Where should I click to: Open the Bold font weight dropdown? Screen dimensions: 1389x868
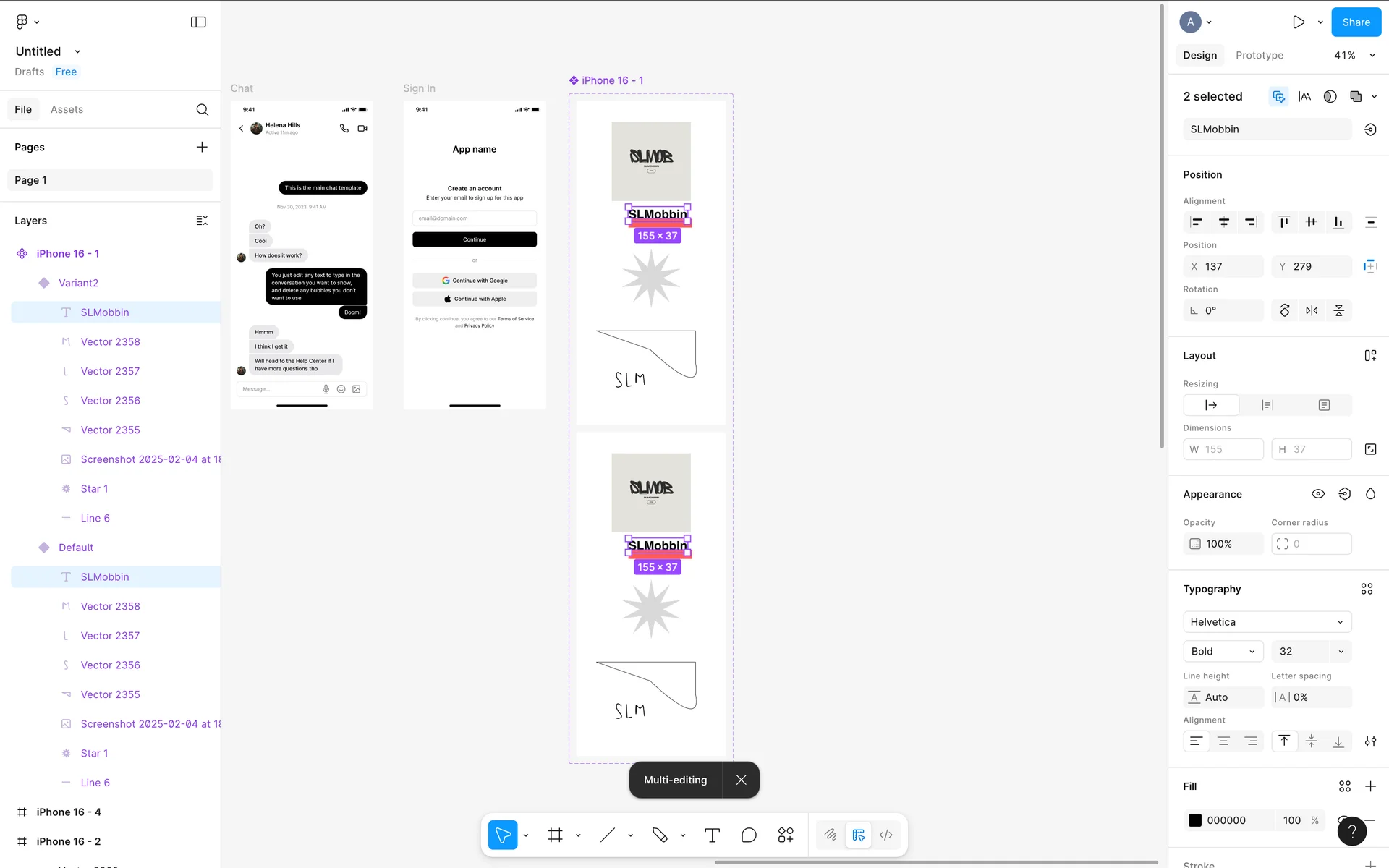coord(1223,651)
